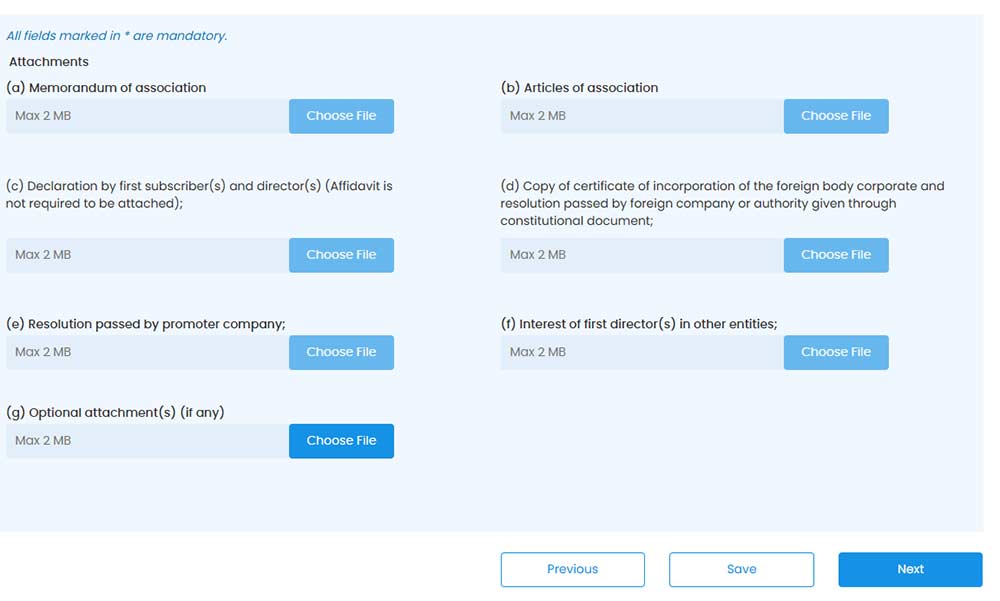Click the Optional attachment(s) (if any) label
Image resolution: width=1000 pixels, height=601 pixels.
click(115, 413)
